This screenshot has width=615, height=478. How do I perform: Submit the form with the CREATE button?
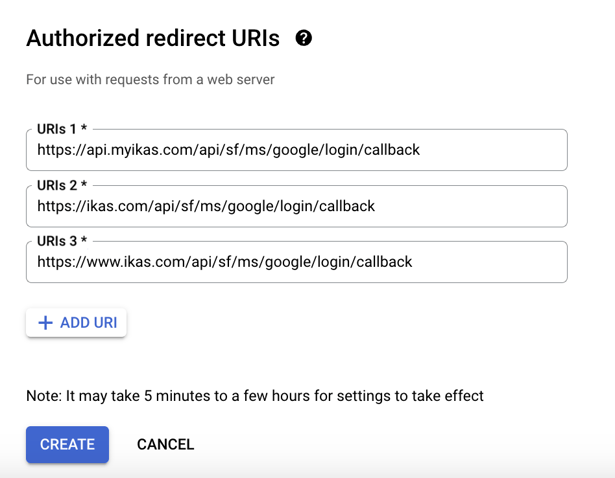tap(67, 444)
